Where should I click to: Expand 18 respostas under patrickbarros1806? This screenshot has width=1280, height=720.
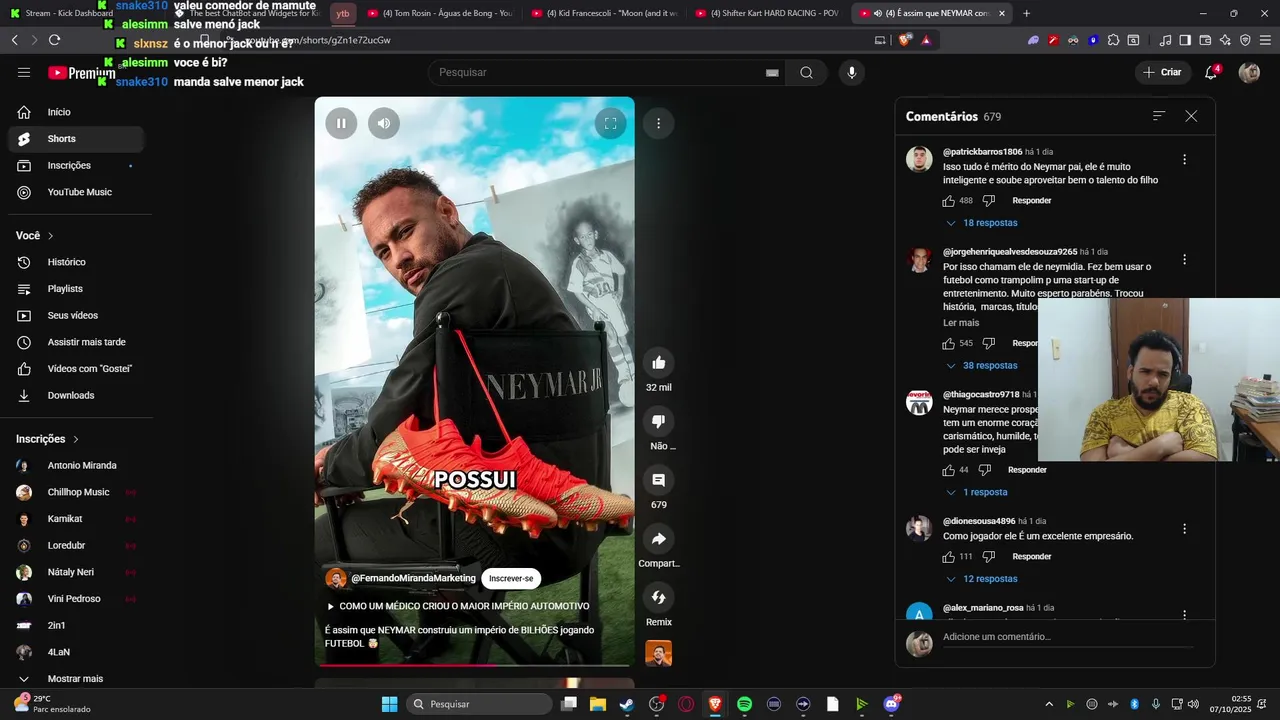coord(981,223)
